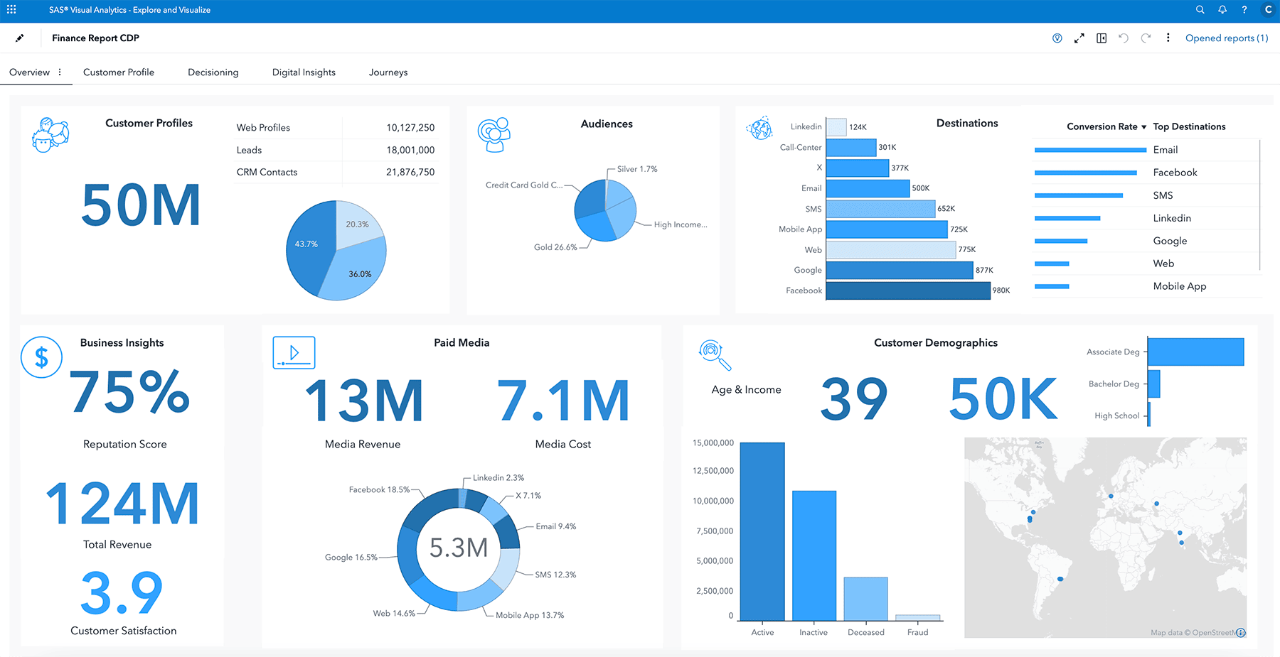
Task: Click the pencil edit report icon
Action: tap(19, 38)
